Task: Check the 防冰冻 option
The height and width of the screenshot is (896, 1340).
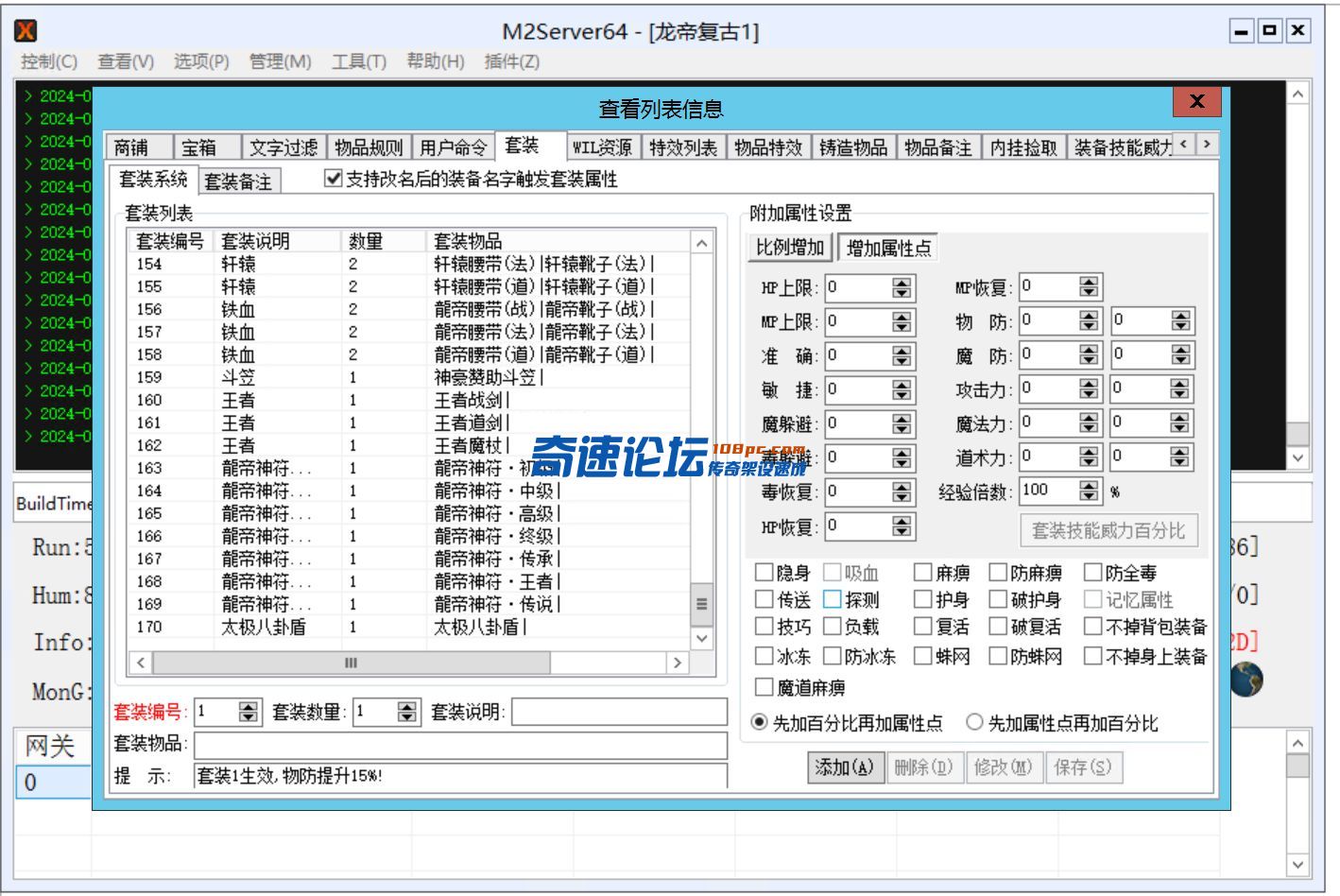Action: click(x=832, y=655)
